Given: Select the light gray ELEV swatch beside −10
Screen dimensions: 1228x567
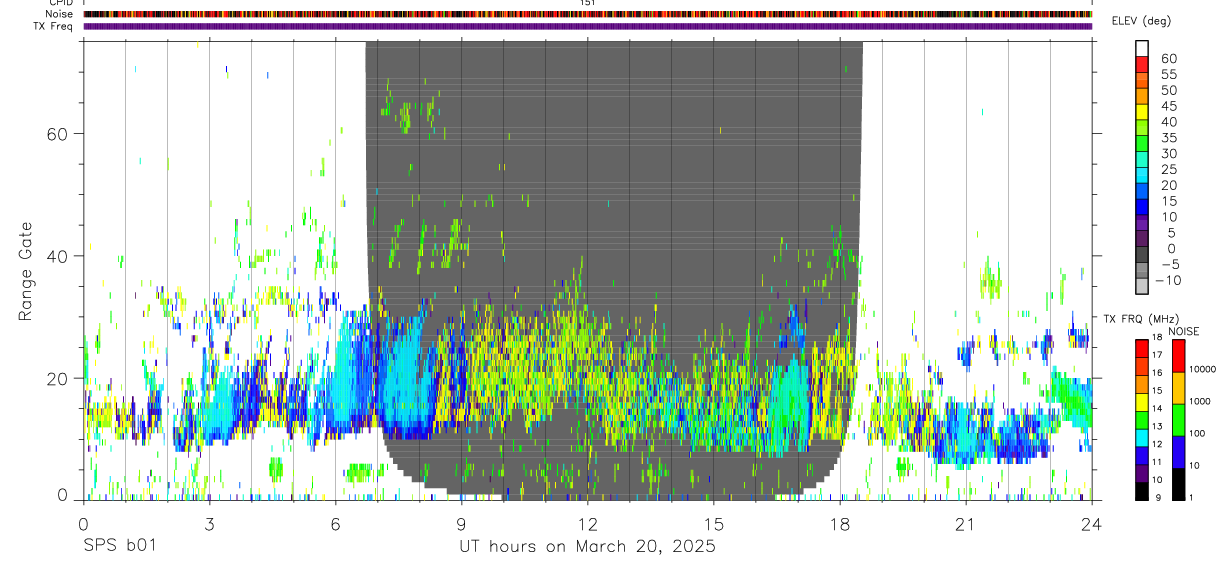Looking at the screenshot, I should tap(1143, 285).
